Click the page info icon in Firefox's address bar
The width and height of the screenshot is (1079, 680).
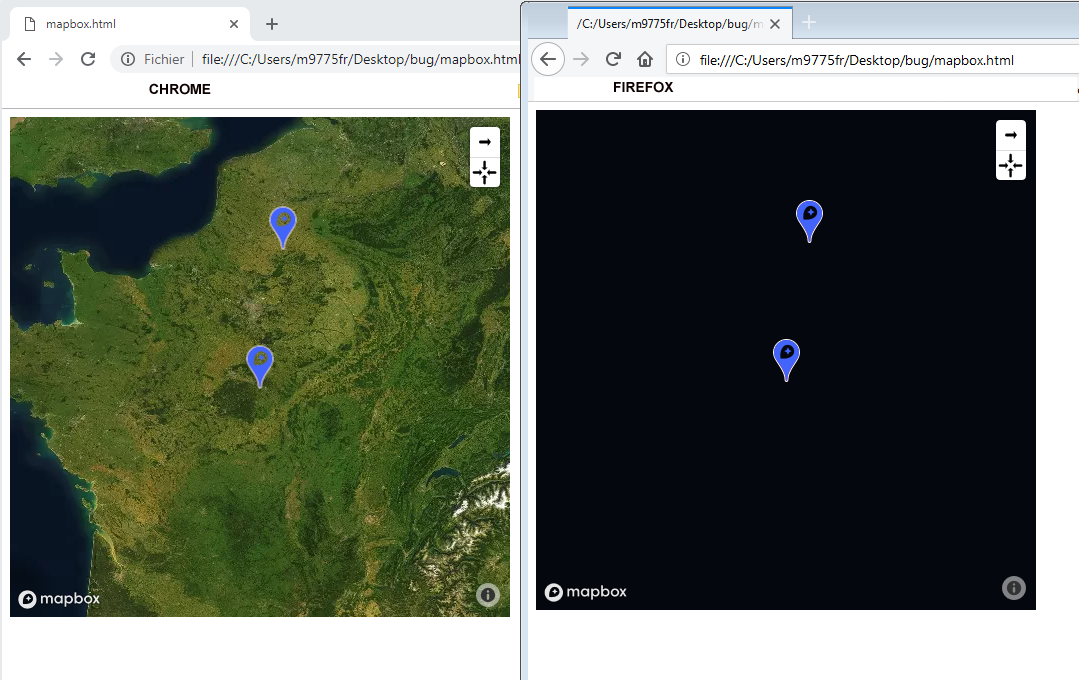(x=682, y=59)
